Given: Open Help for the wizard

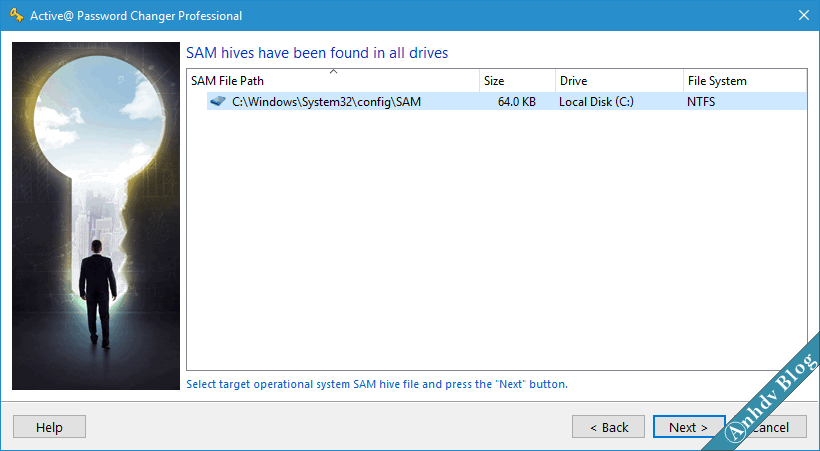Looking at the screenshot, I should pos(49,427).
